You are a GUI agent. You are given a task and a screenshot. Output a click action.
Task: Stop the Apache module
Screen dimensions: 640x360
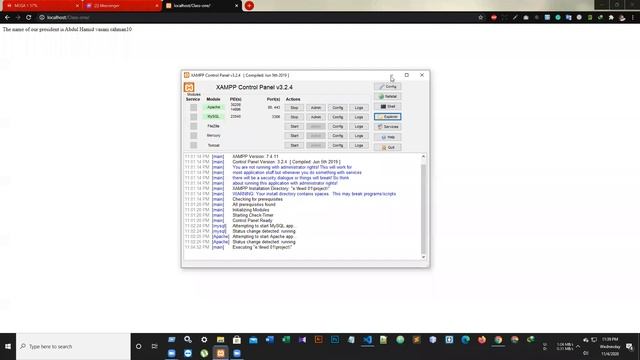point(294,108)
